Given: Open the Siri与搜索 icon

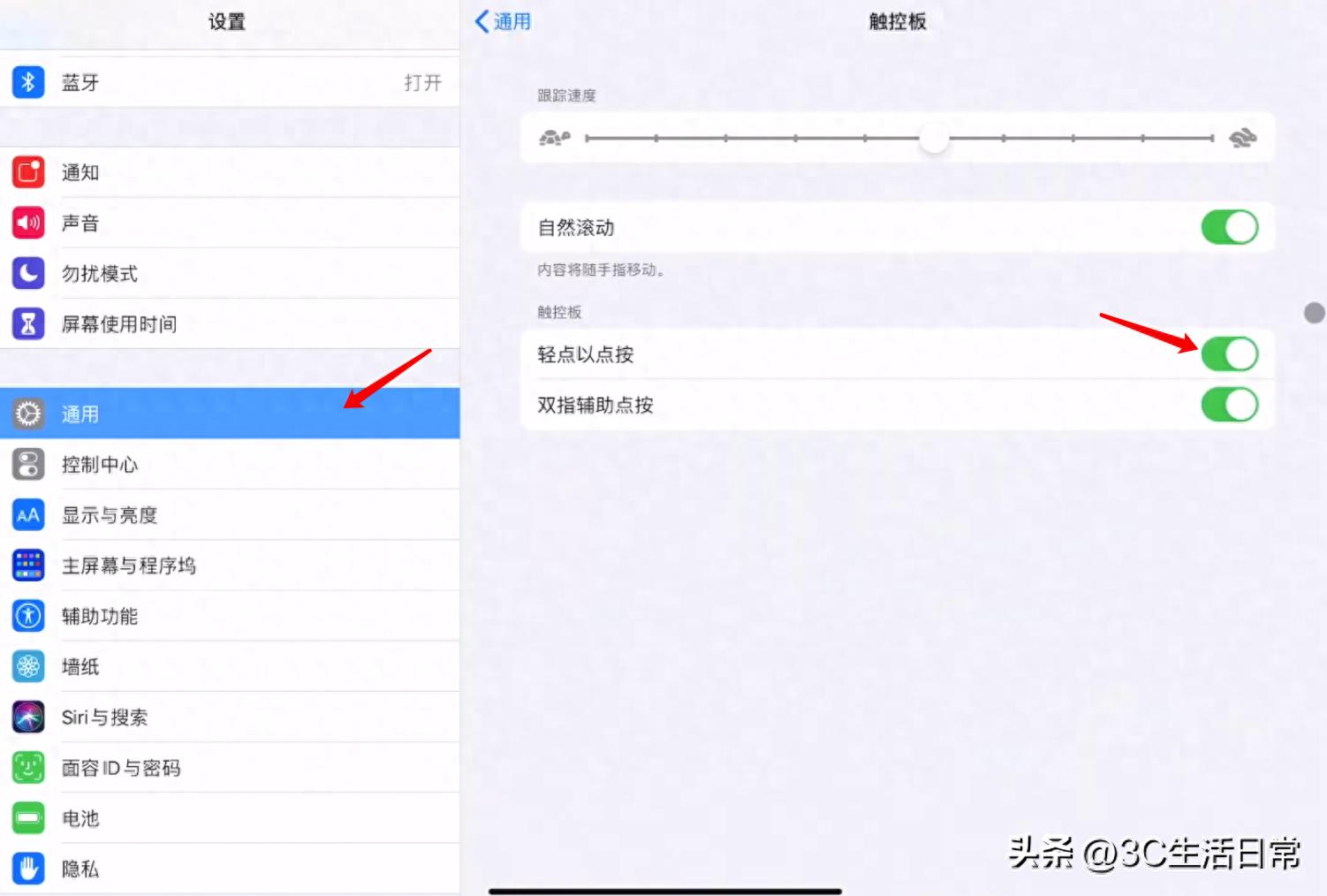Looking at the screenshot, I should coord(27,717).
